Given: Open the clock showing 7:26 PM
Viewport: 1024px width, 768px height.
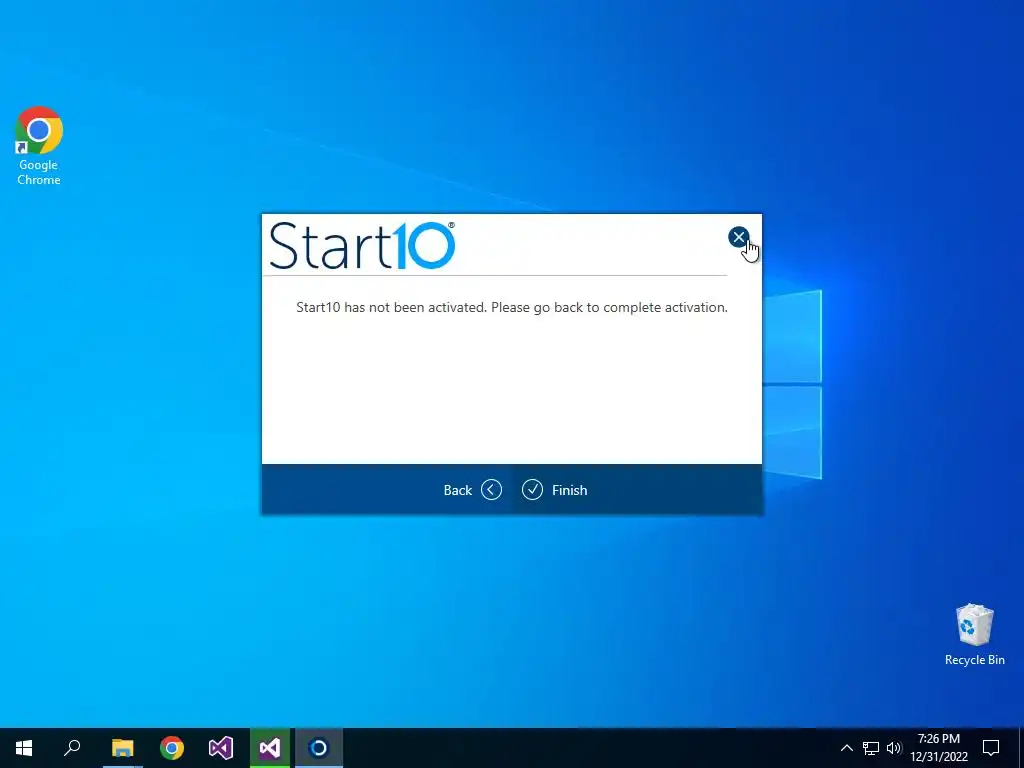Looking at the screenshot, I should pos(939,748).
